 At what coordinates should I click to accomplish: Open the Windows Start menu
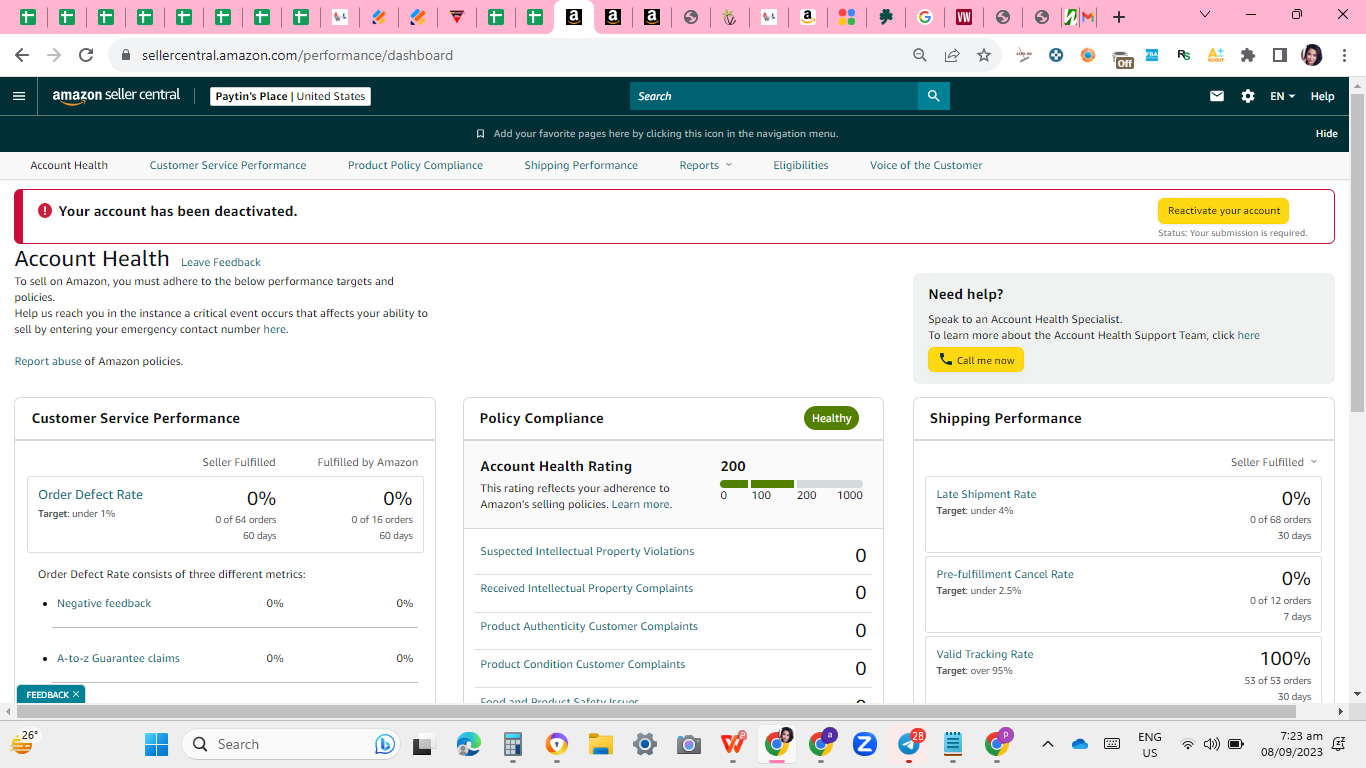point(157,744)
